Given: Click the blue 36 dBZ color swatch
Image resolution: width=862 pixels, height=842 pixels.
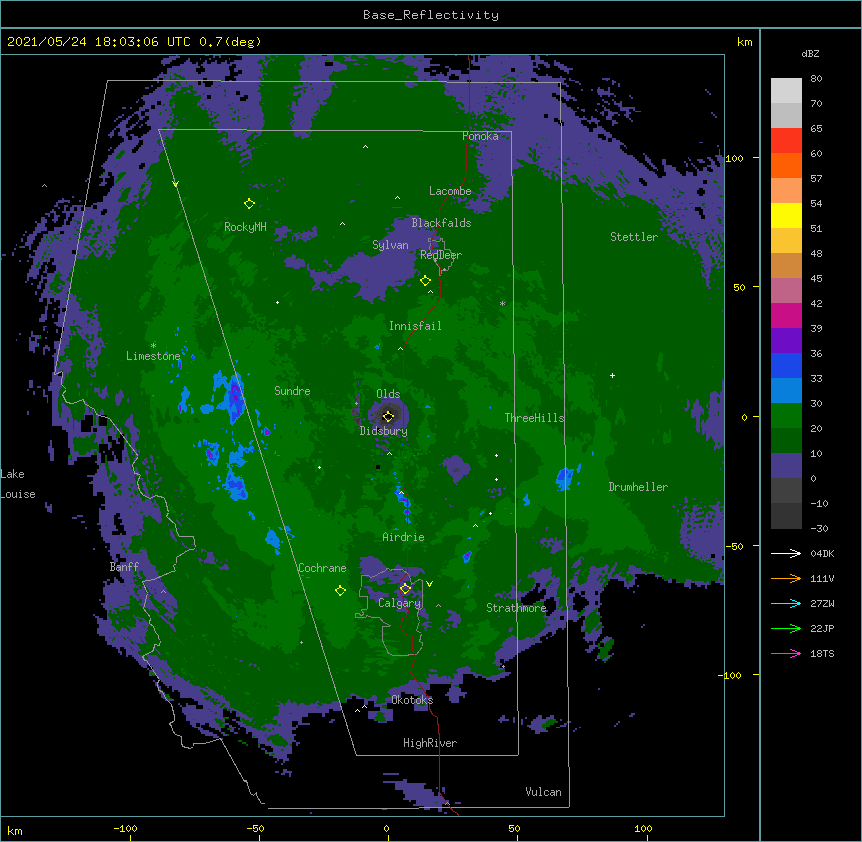Looking at the screenshot, I should coord(786,365).
